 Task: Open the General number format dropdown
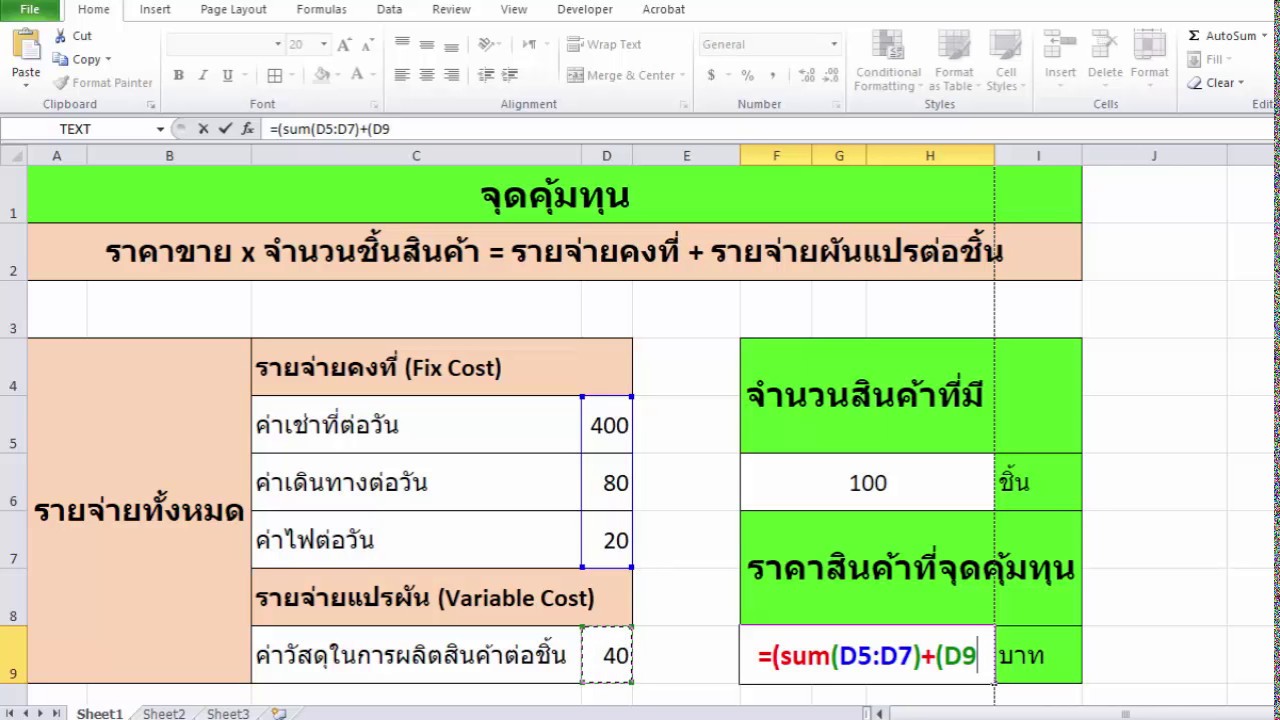834,44
